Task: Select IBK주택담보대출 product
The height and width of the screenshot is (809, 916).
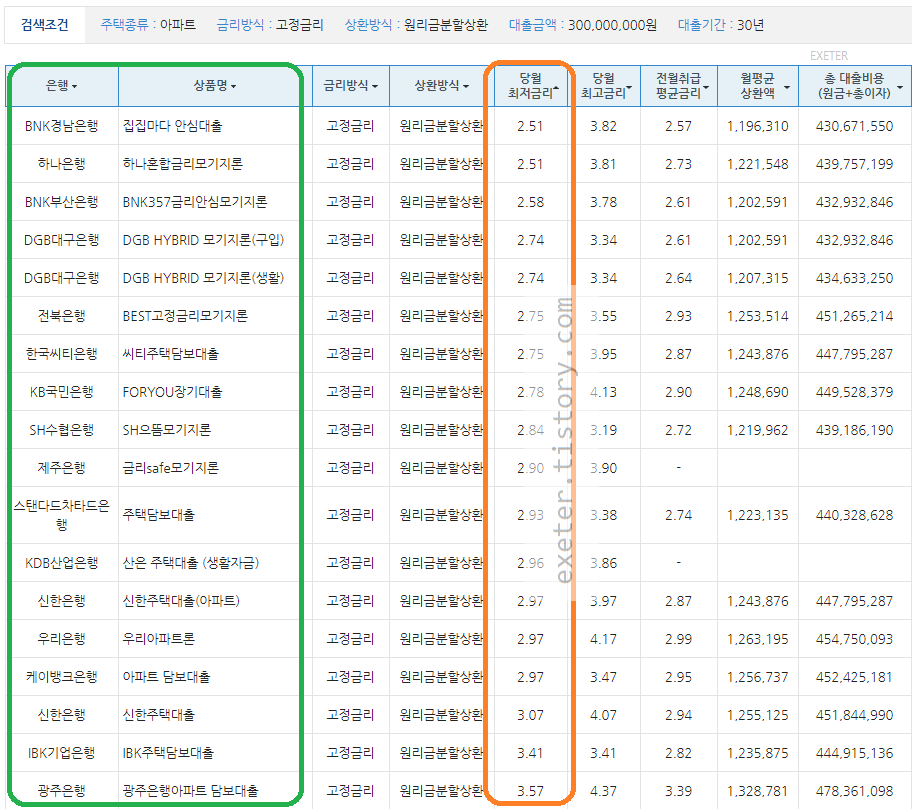Action: (x=168, y=753)
